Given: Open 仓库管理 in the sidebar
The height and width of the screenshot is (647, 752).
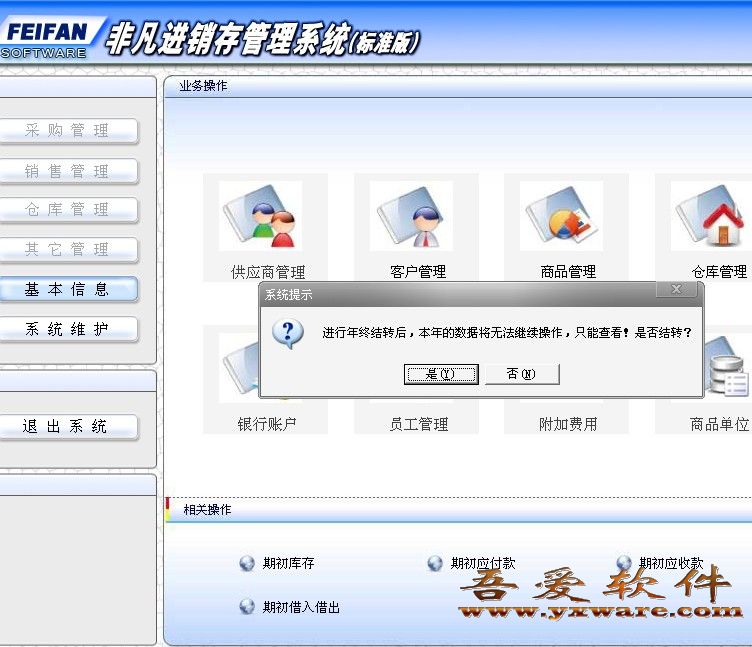Looking at the screenshot, I should click(x=67, y=210).
